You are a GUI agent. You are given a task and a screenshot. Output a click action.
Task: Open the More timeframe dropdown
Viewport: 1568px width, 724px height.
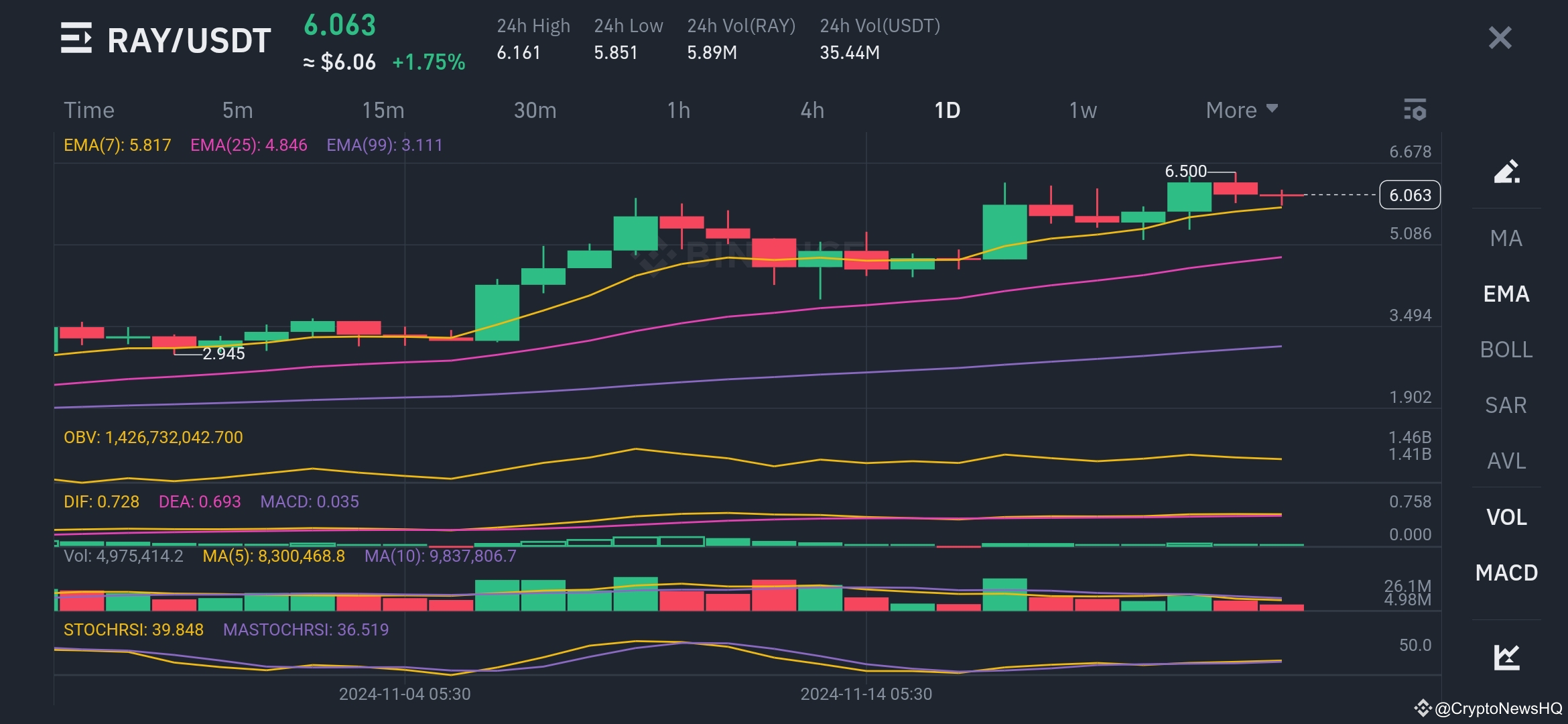pos(1240,110)
